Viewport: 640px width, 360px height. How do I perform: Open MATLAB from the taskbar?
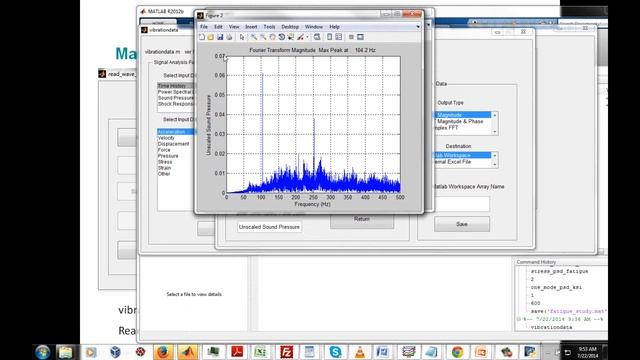pyautogui.click(x=187, y=352)
